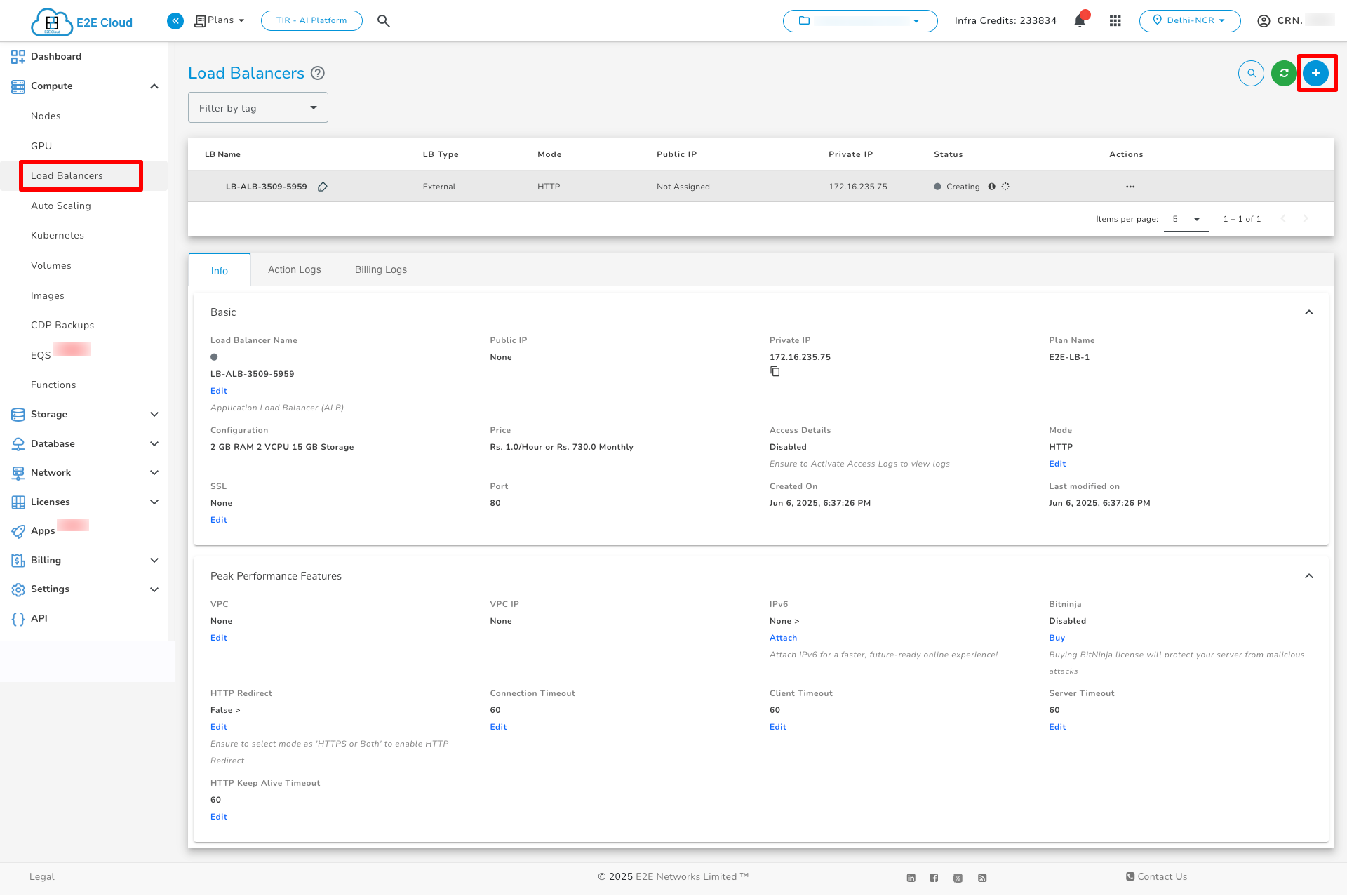Copy the Private IP using the copy icon
The height and width of the screenshot is (896, 1347).
[775, 371]
